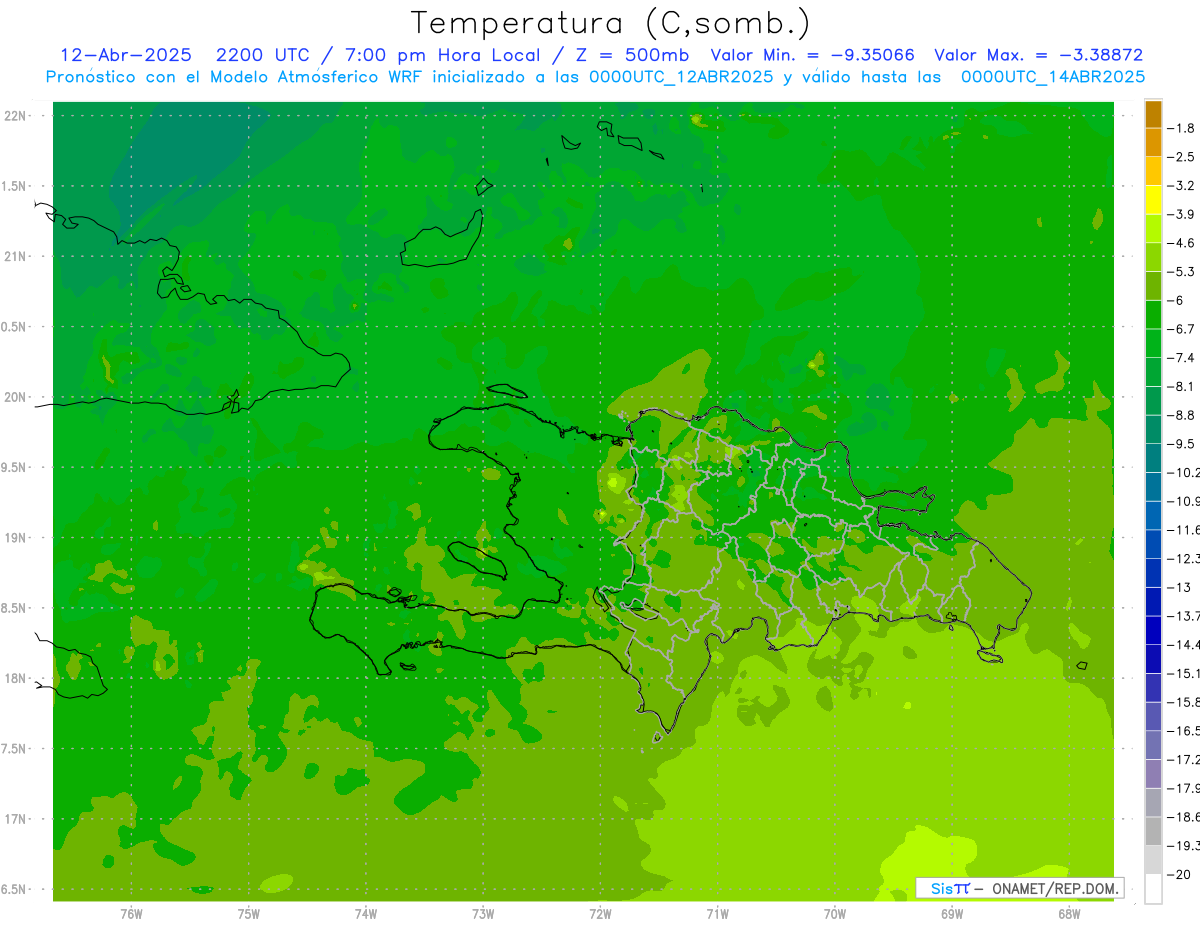This screenshot has width=1200, height=927.
Task: Click the '-5.3' colorbar label
Action: click(x=1182, y=272)
